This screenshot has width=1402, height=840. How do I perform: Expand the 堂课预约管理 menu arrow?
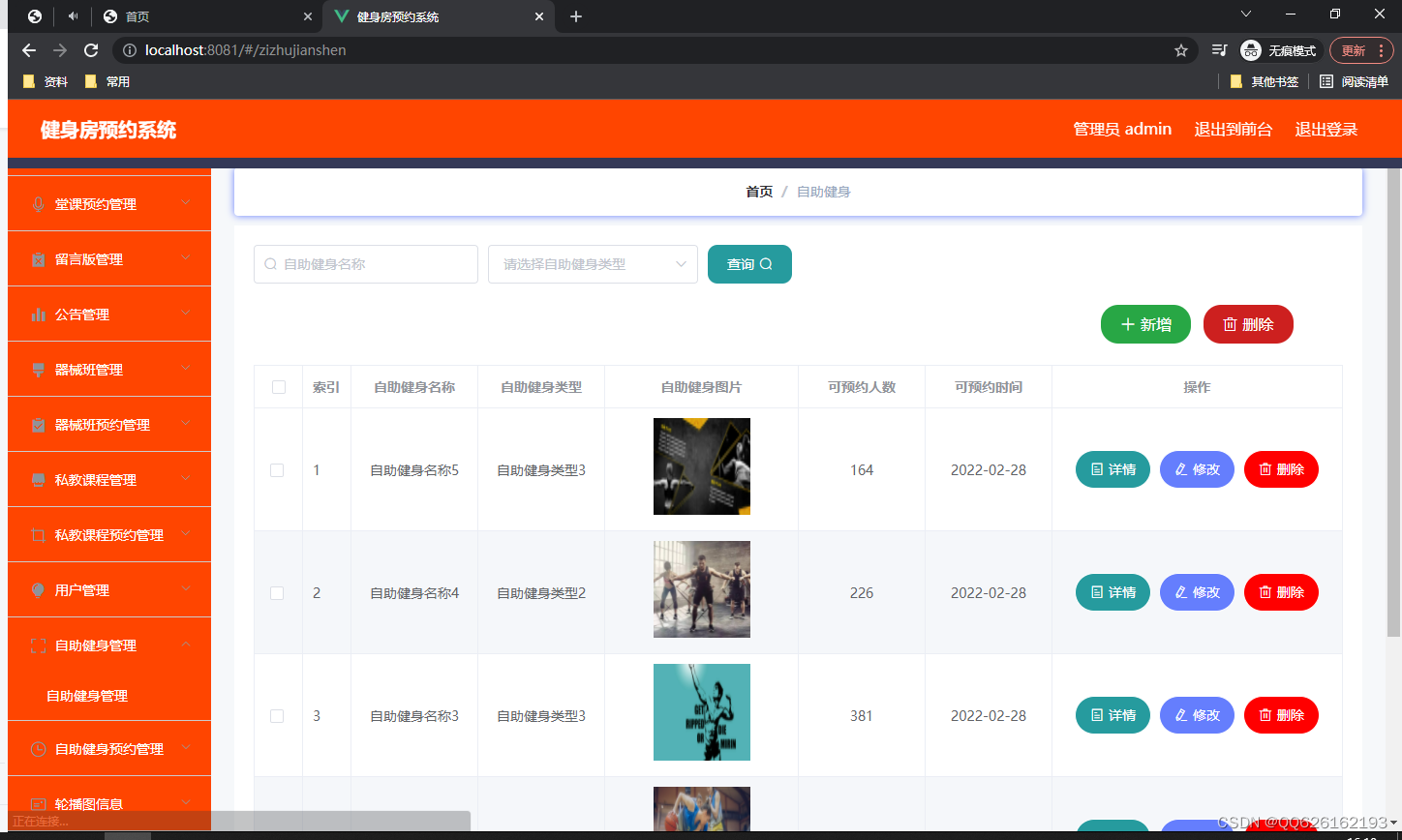click(x=186, y=203)
